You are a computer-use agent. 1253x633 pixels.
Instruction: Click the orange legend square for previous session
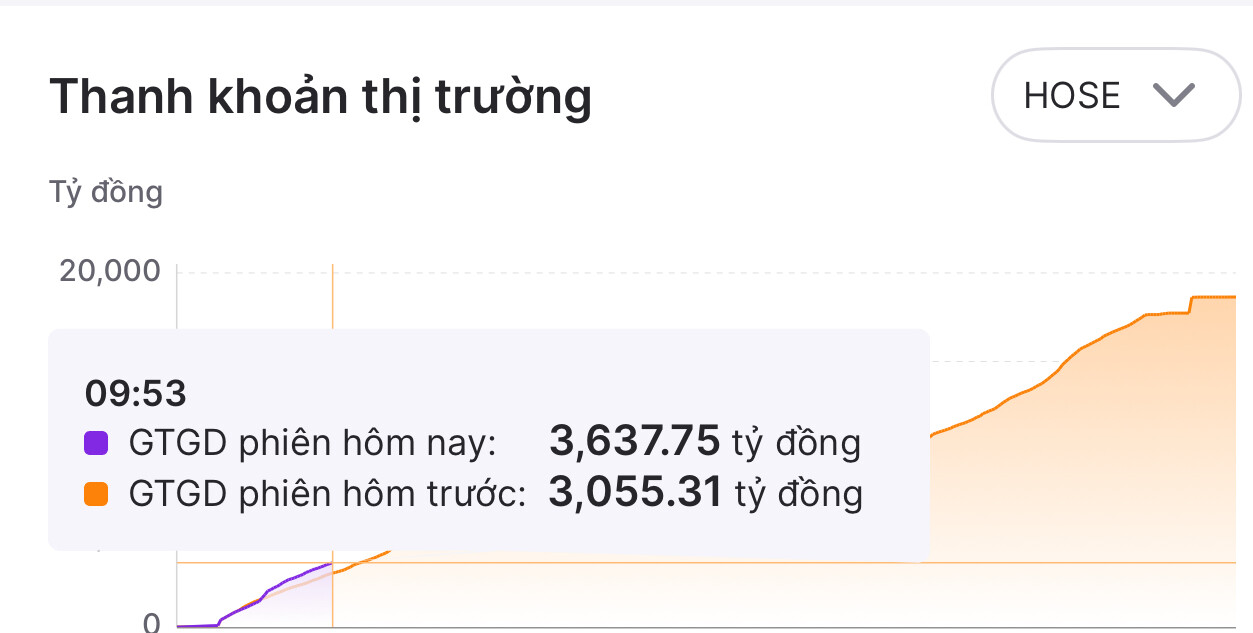pyautogui.click(x=96, y=492)
